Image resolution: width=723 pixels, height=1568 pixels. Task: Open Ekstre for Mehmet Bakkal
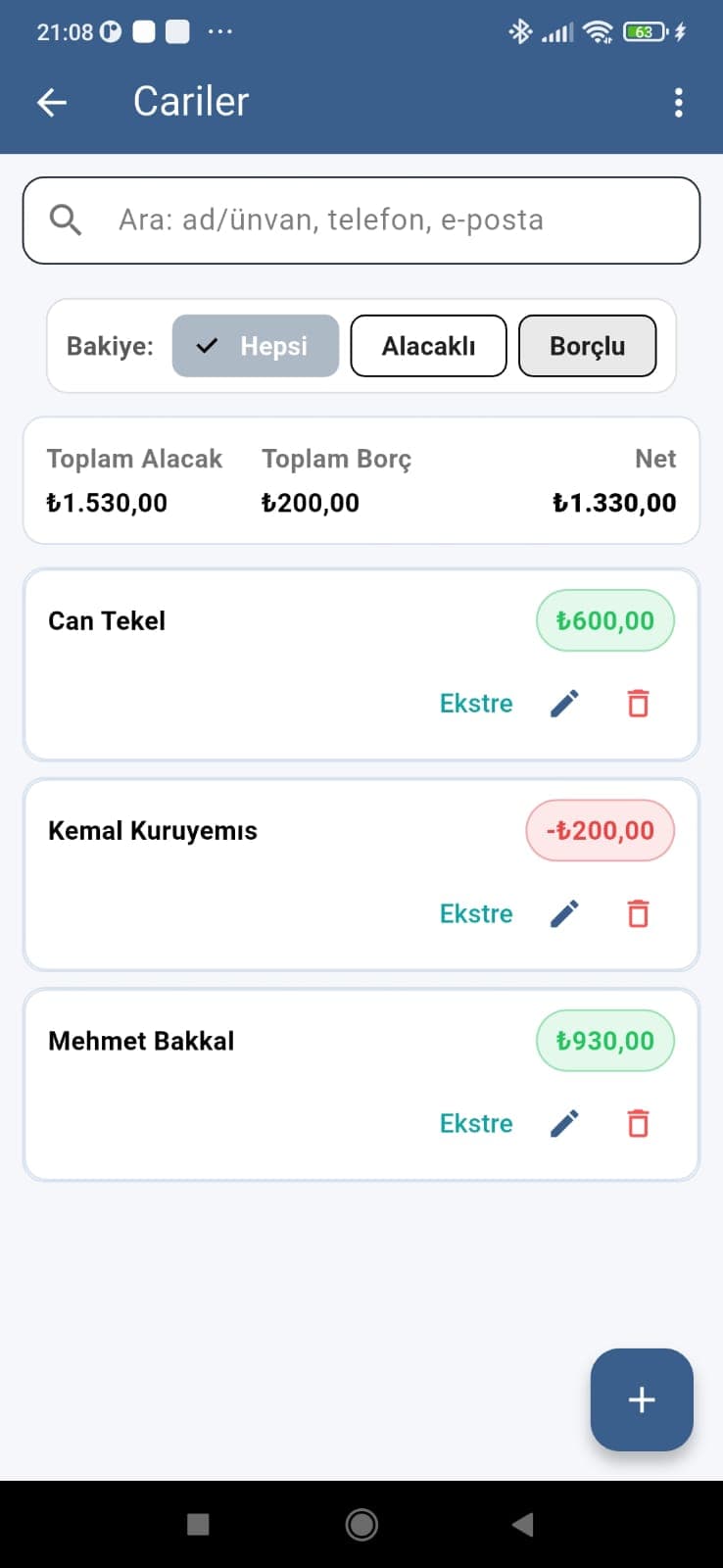476,1123
